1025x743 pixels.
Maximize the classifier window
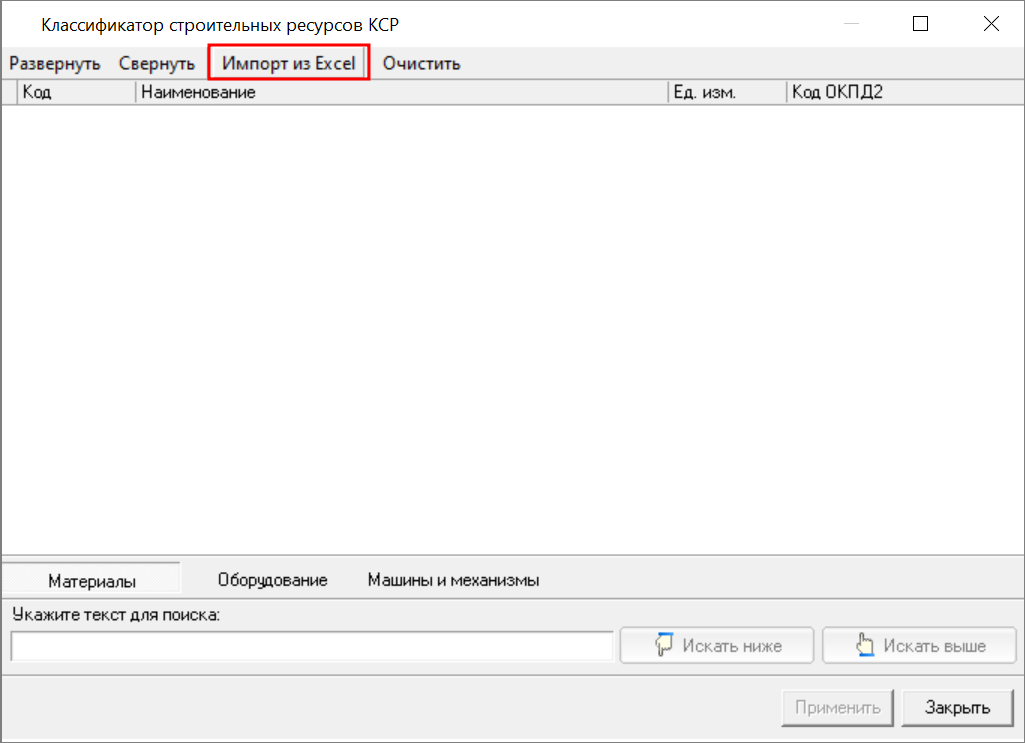[921, 24]
